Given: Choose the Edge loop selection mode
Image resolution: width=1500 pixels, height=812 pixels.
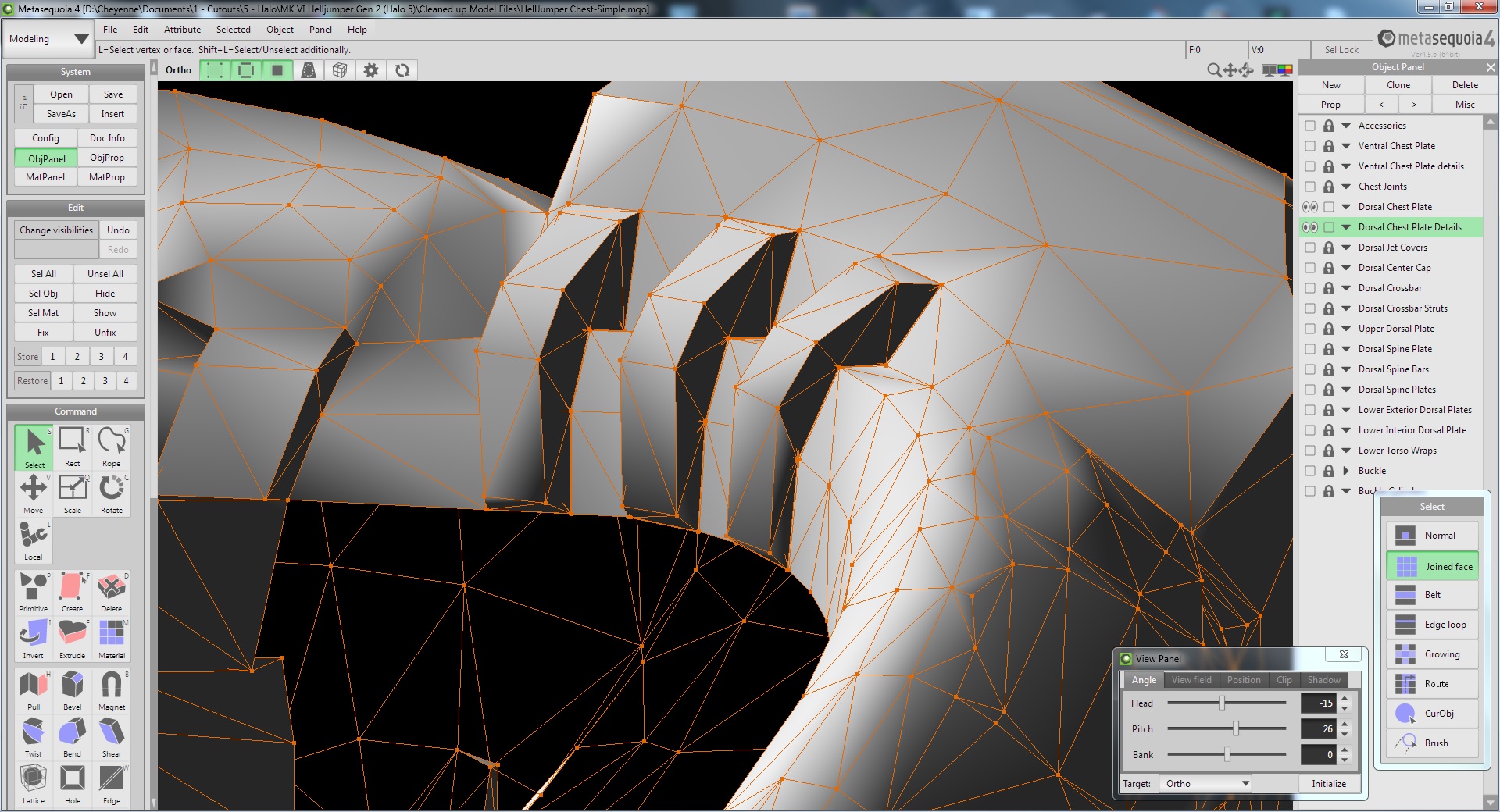Looking at the screenshot, I should tap(1433, 625).
